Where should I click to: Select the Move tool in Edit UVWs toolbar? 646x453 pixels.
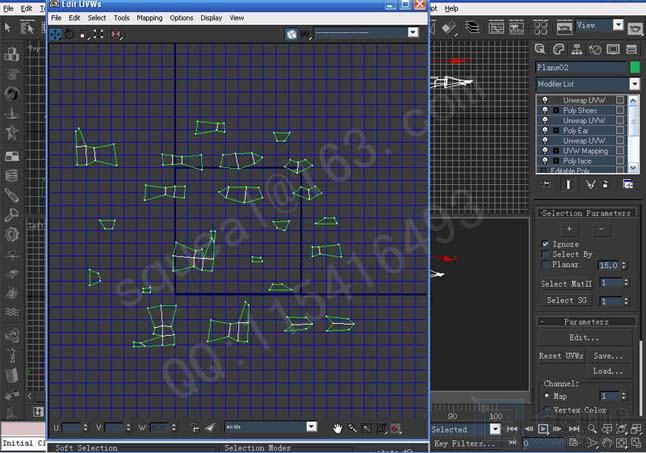[x=56, y=33]
